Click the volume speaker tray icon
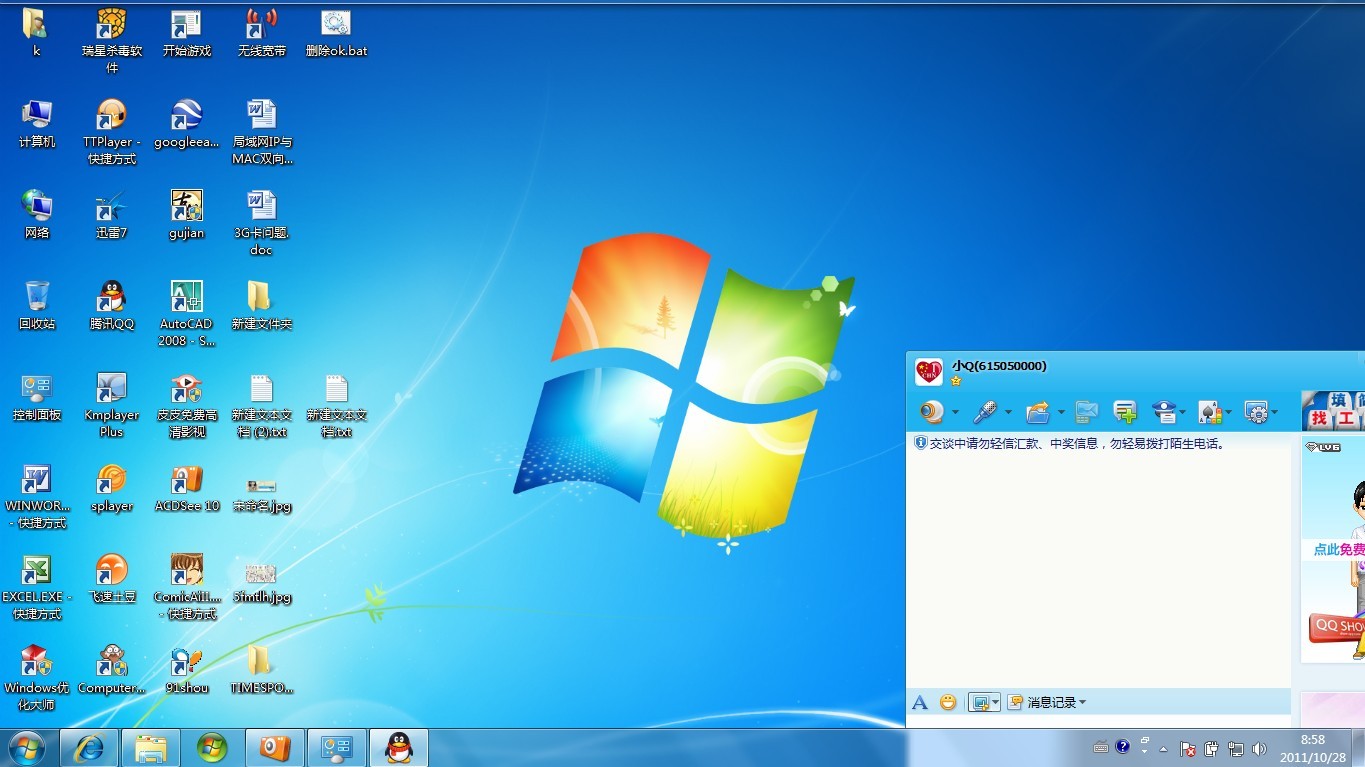Viewport: 1365px width, 767px height. tap(1259, 749)
